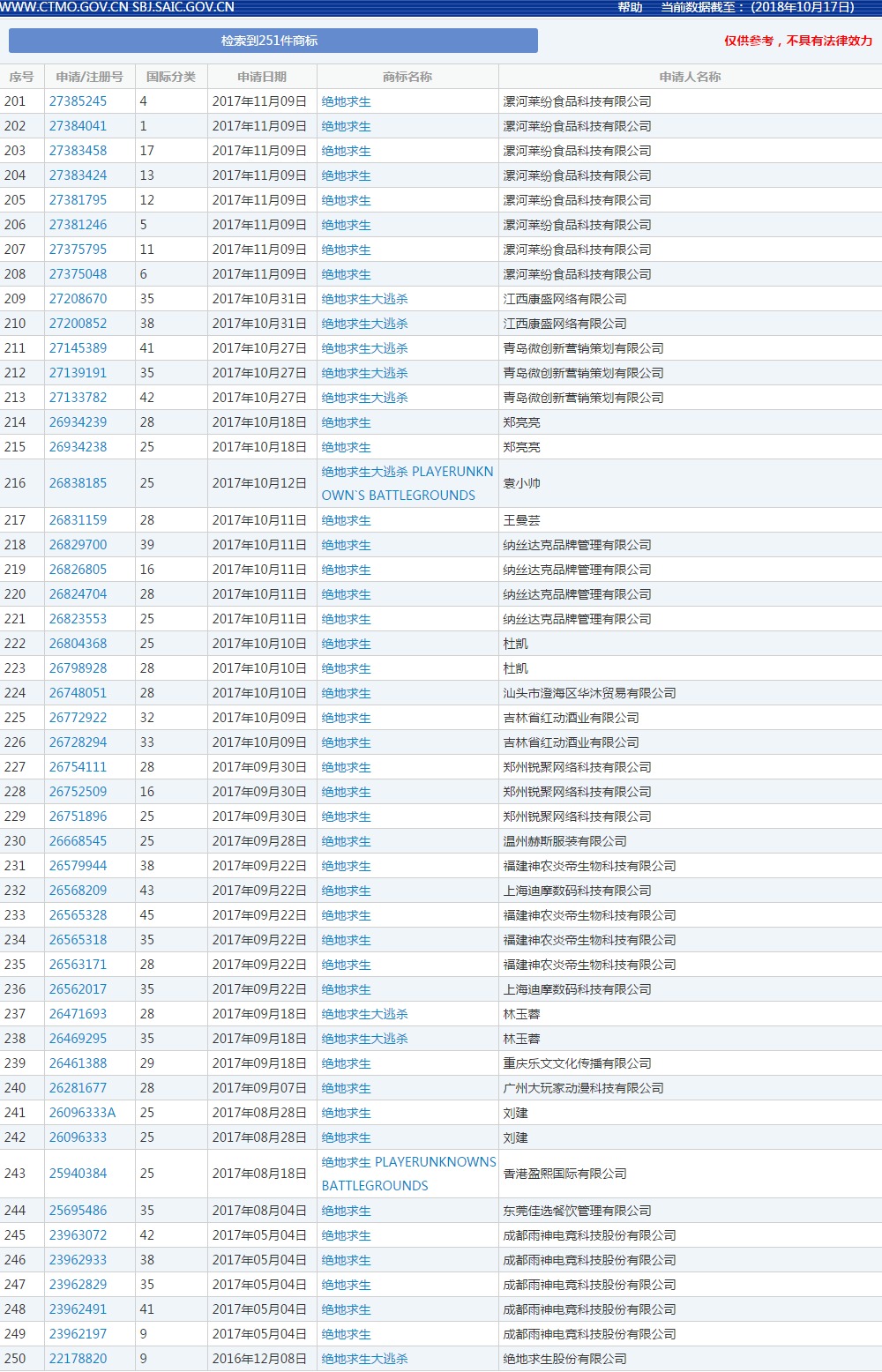Click applicant 王曼芸 in row 217
This screenshot has height=1372, width=882.
522,520
